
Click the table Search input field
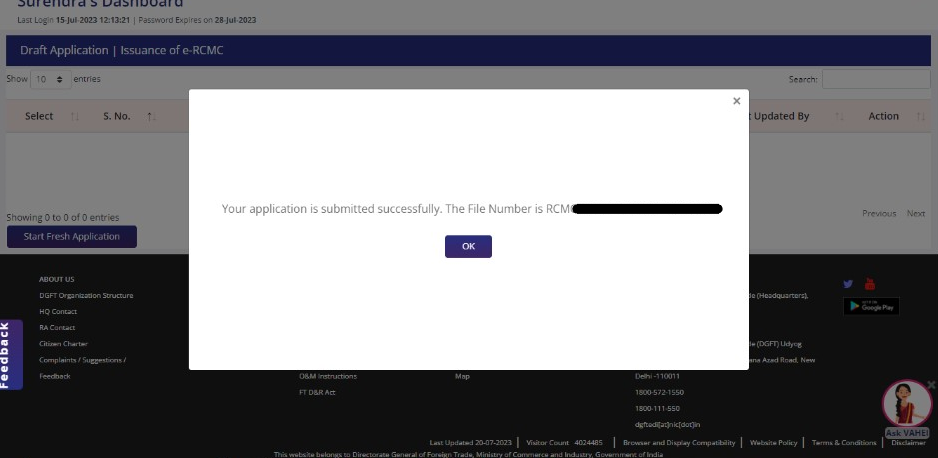point(876,79)
